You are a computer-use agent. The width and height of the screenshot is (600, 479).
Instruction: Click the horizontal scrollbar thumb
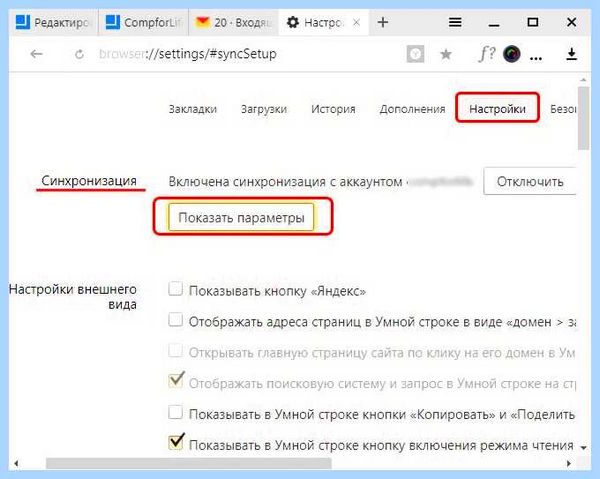[x=188, y=463]
